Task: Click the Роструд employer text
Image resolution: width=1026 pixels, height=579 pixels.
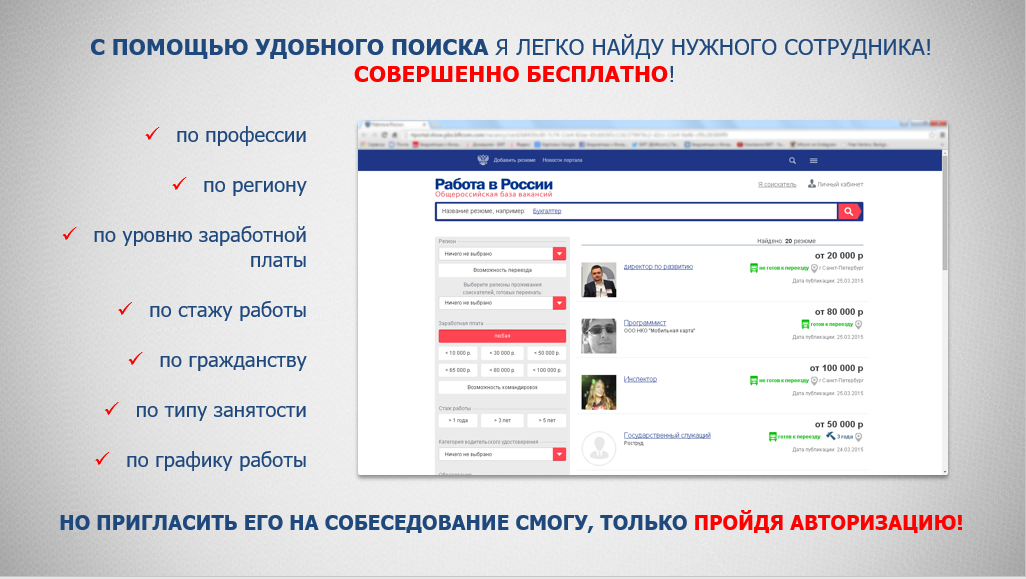Action: 633,444
